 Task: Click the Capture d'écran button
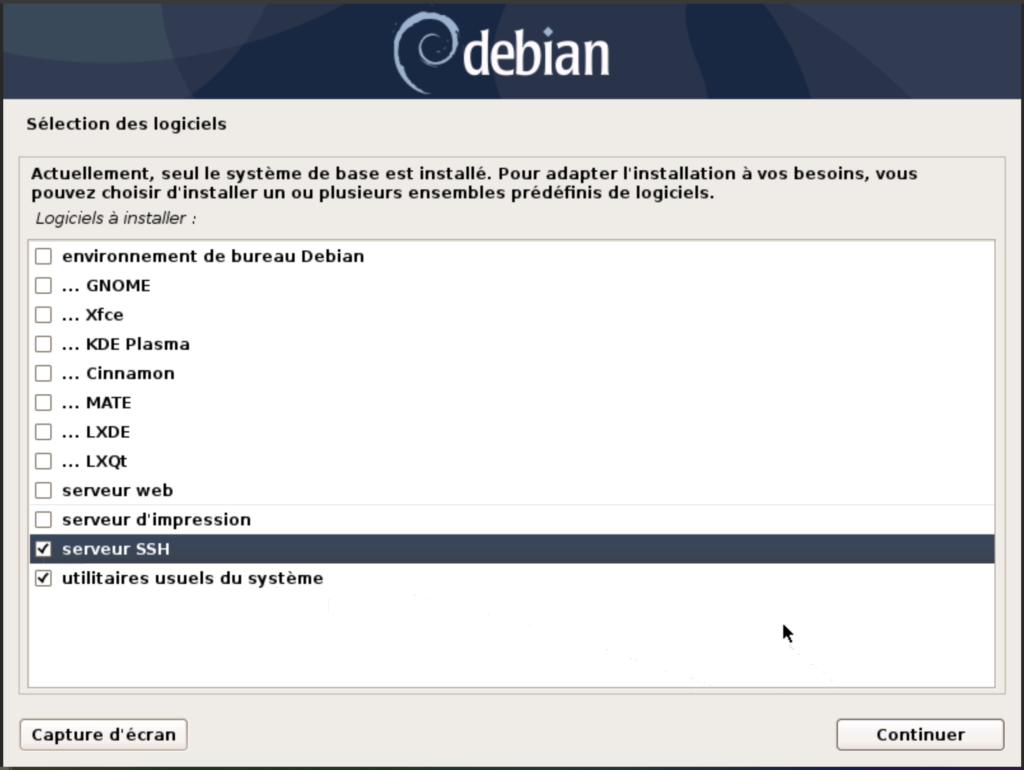104,735
